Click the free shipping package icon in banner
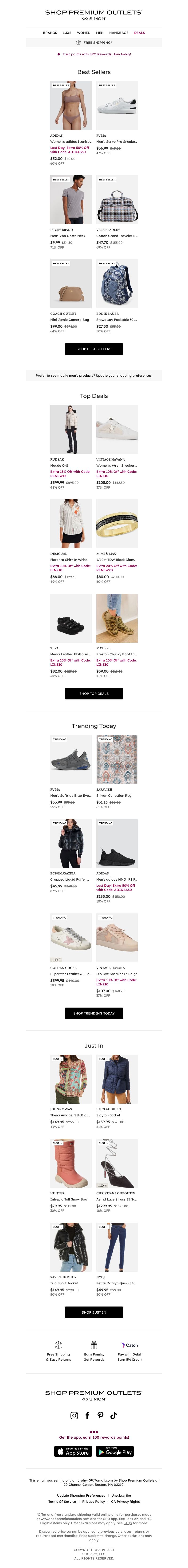This screenshot has height=1568, width=188. pyautogui.click(x=78, y=43)
